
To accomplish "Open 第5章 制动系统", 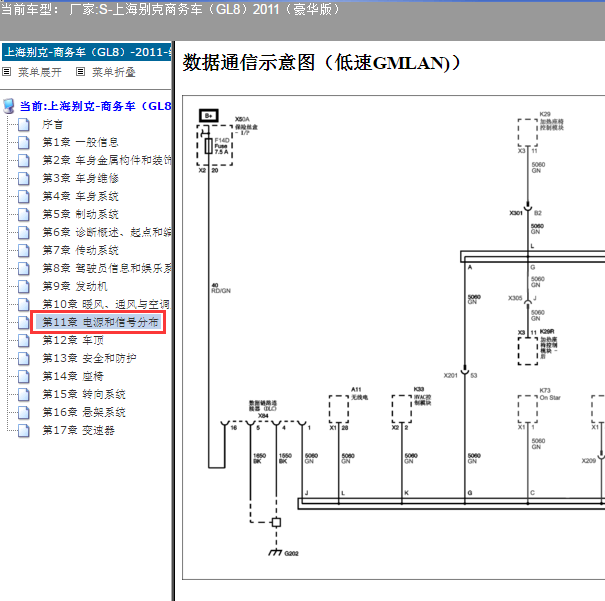I will (x=80, y=214).
